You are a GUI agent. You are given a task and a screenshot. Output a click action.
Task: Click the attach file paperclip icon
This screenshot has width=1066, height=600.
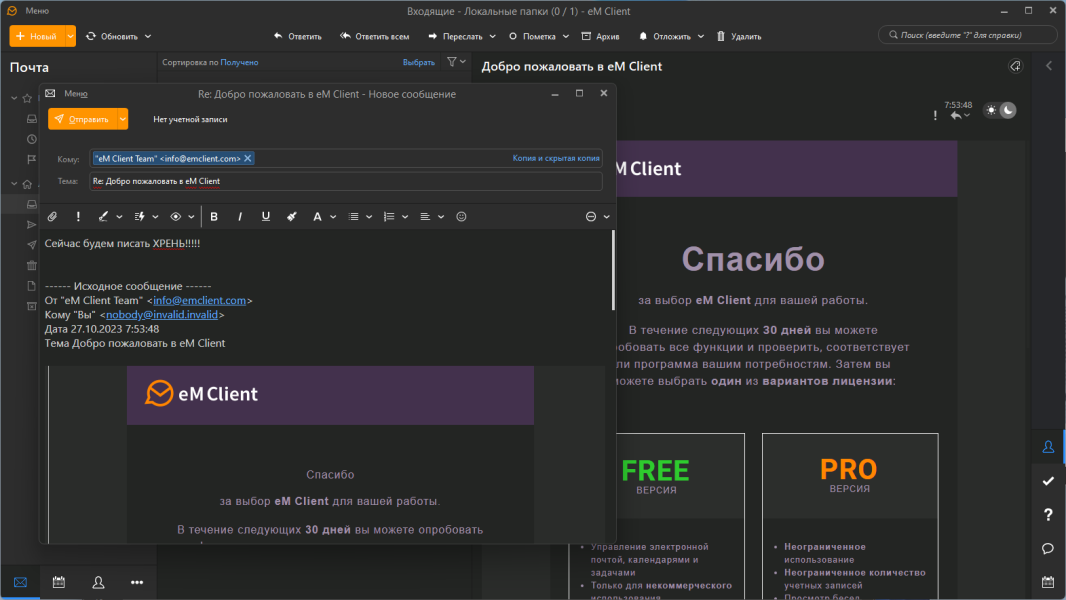tap(52, 217)
